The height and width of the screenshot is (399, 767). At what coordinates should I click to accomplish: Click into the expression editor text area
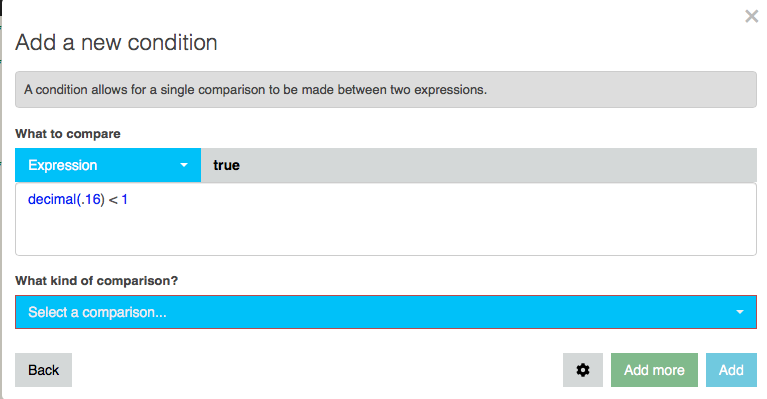click(x=385, y=219)
